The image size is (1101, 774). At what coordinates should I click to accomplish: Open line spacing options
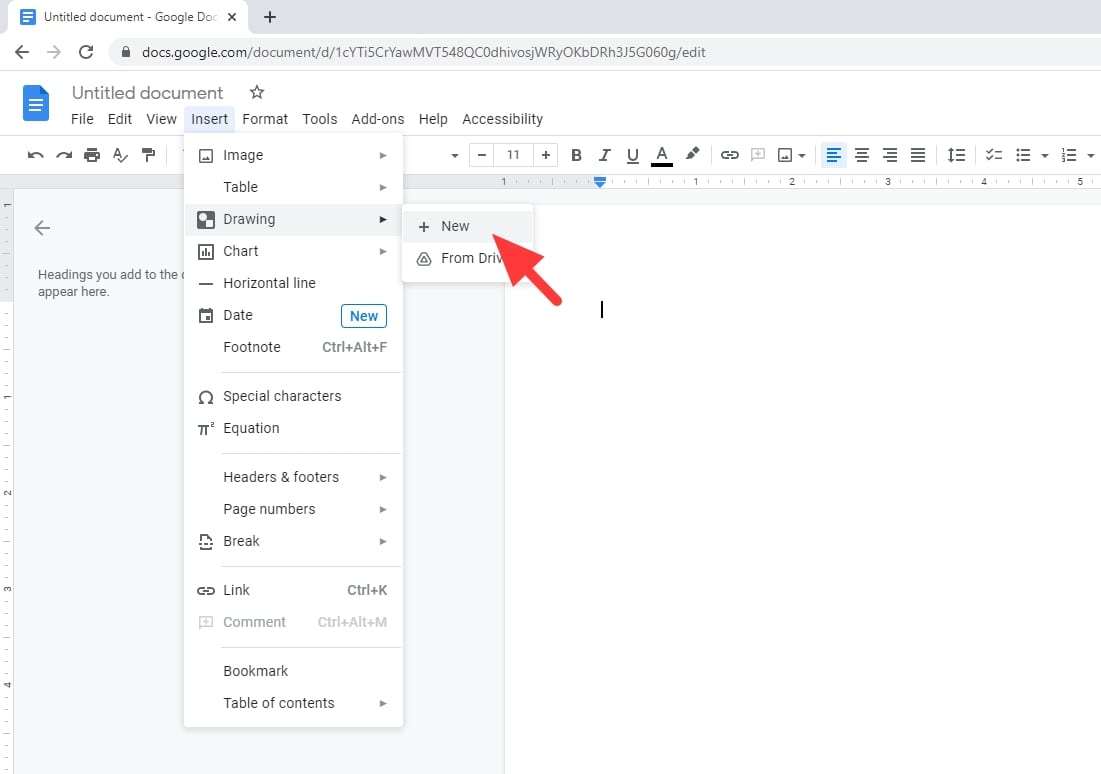tap(955, 155)
